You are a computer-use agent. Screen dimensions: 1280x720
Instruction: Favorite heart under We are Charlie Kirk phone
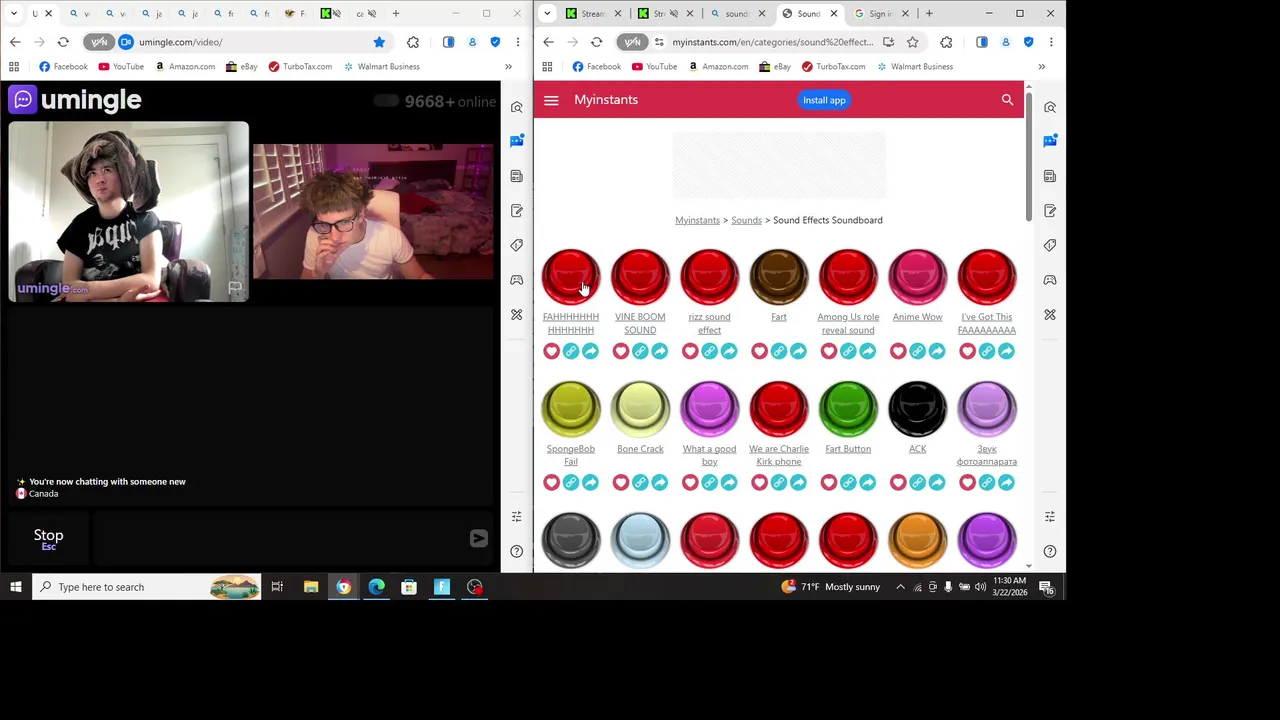click(759, 483)
